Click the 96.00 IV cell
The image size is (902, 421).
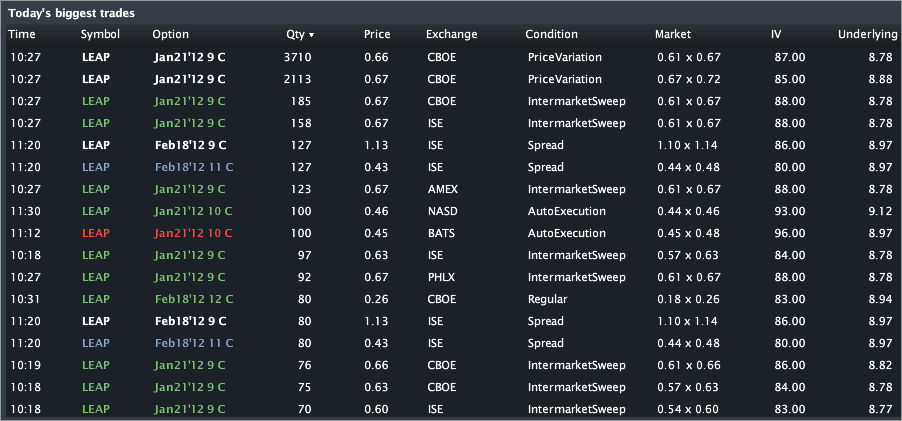click(x=791, y=233)
